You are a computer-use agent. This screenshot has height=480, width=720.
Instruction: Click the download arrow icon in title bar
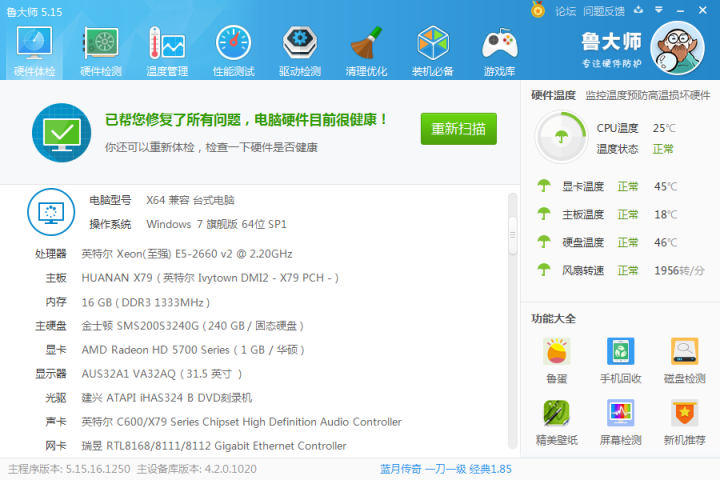click(x=638, y=10)
